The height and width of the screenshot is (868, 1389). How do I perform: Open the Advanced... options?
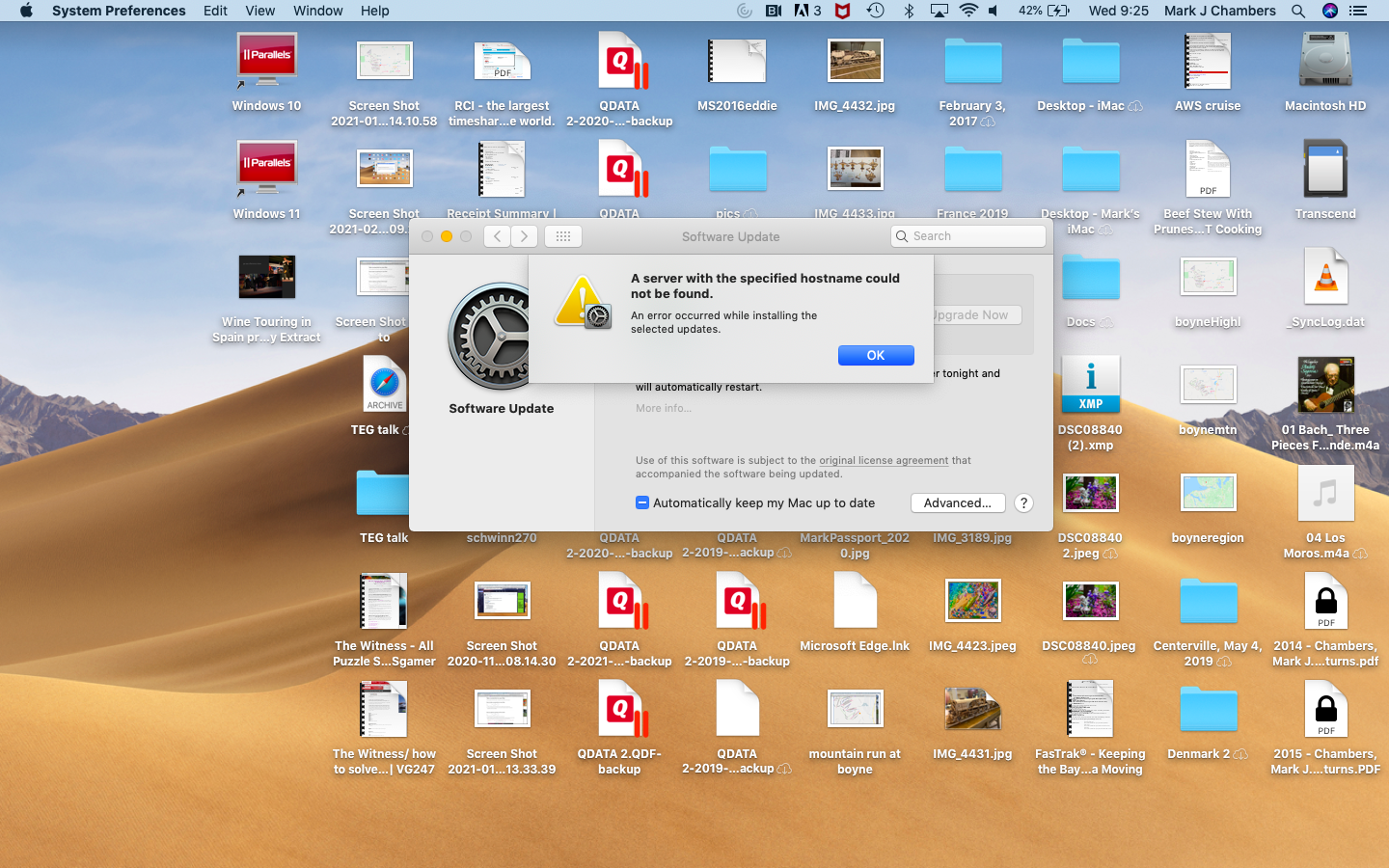click(957, 502)
